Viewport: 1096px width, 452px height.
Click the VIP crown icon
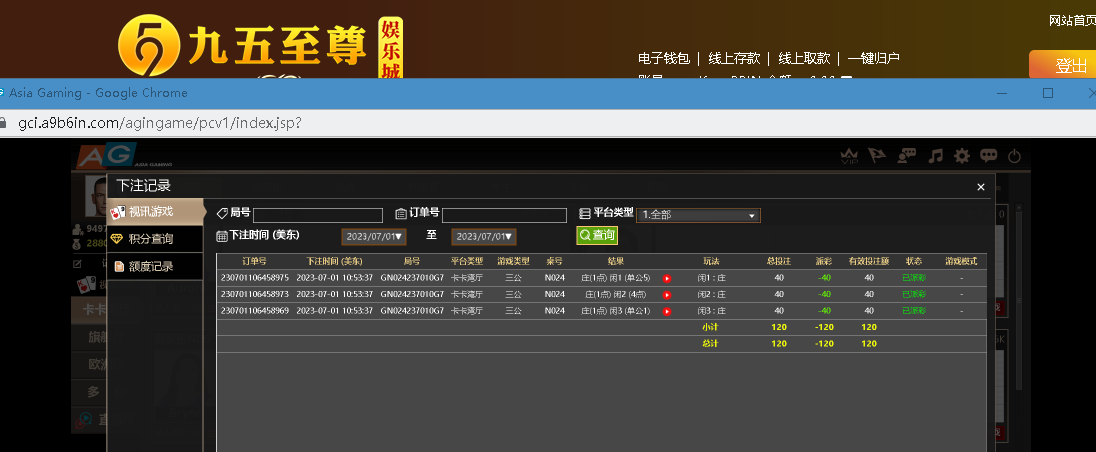pyautogui.click(x=851, y=156)
